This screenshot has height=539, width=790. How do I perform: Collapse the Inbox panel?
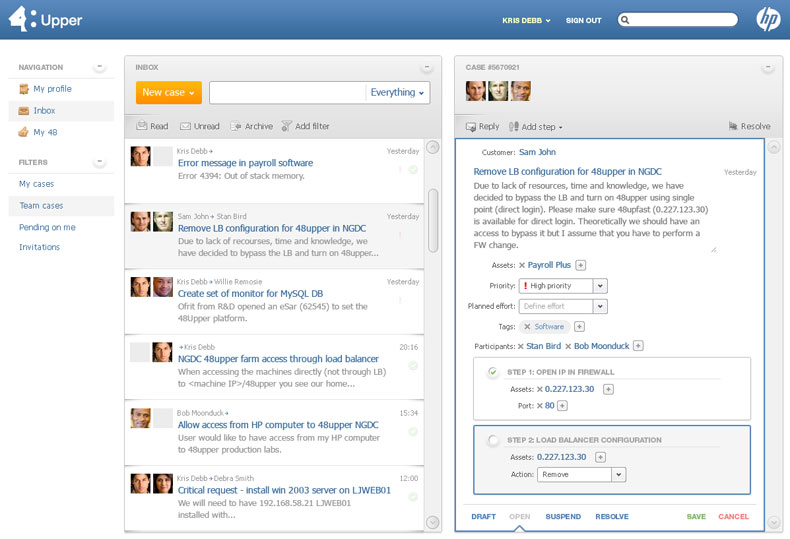coord(427,67)
